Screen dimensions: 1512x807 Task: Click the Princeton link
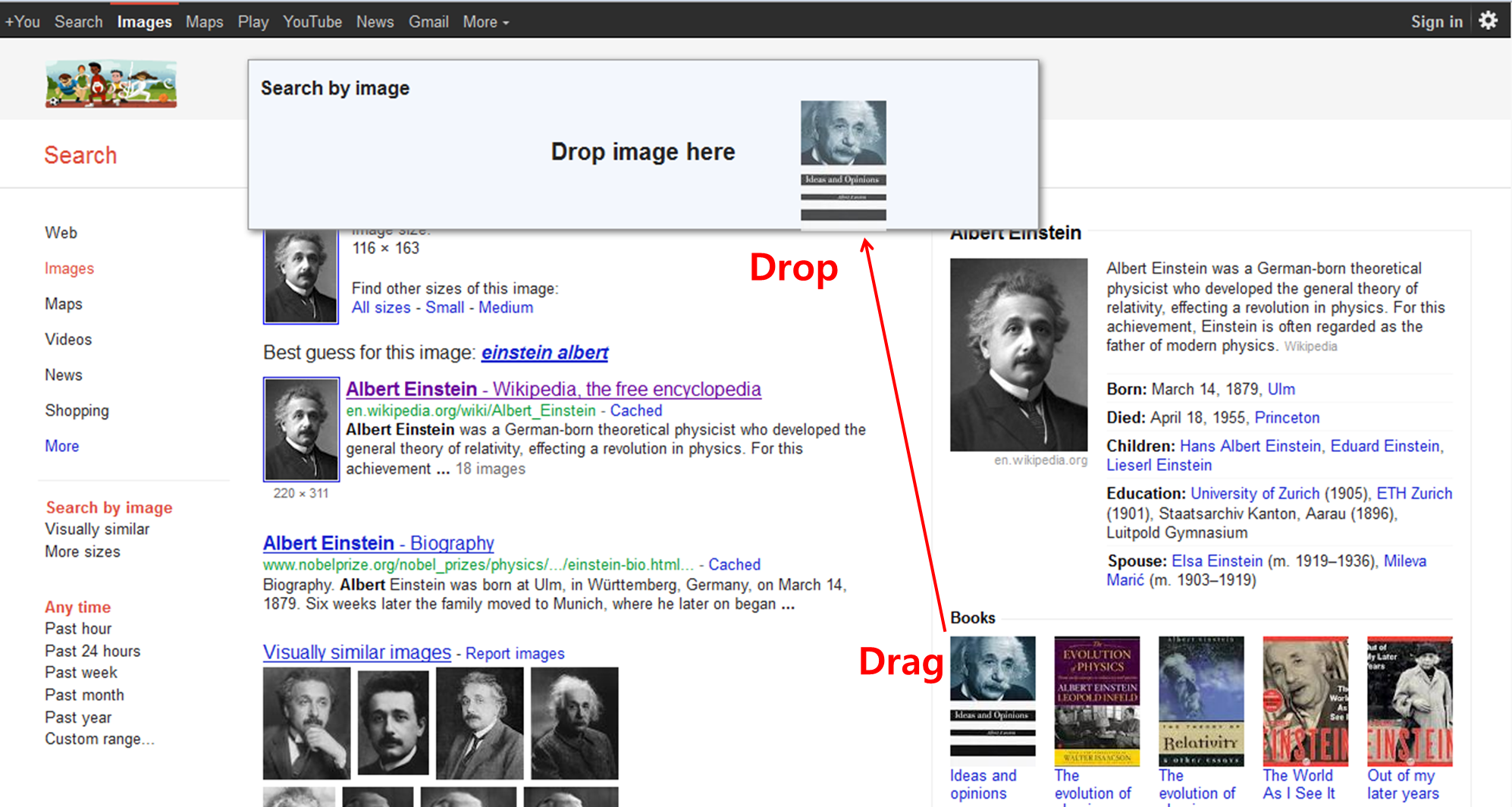1287,418
